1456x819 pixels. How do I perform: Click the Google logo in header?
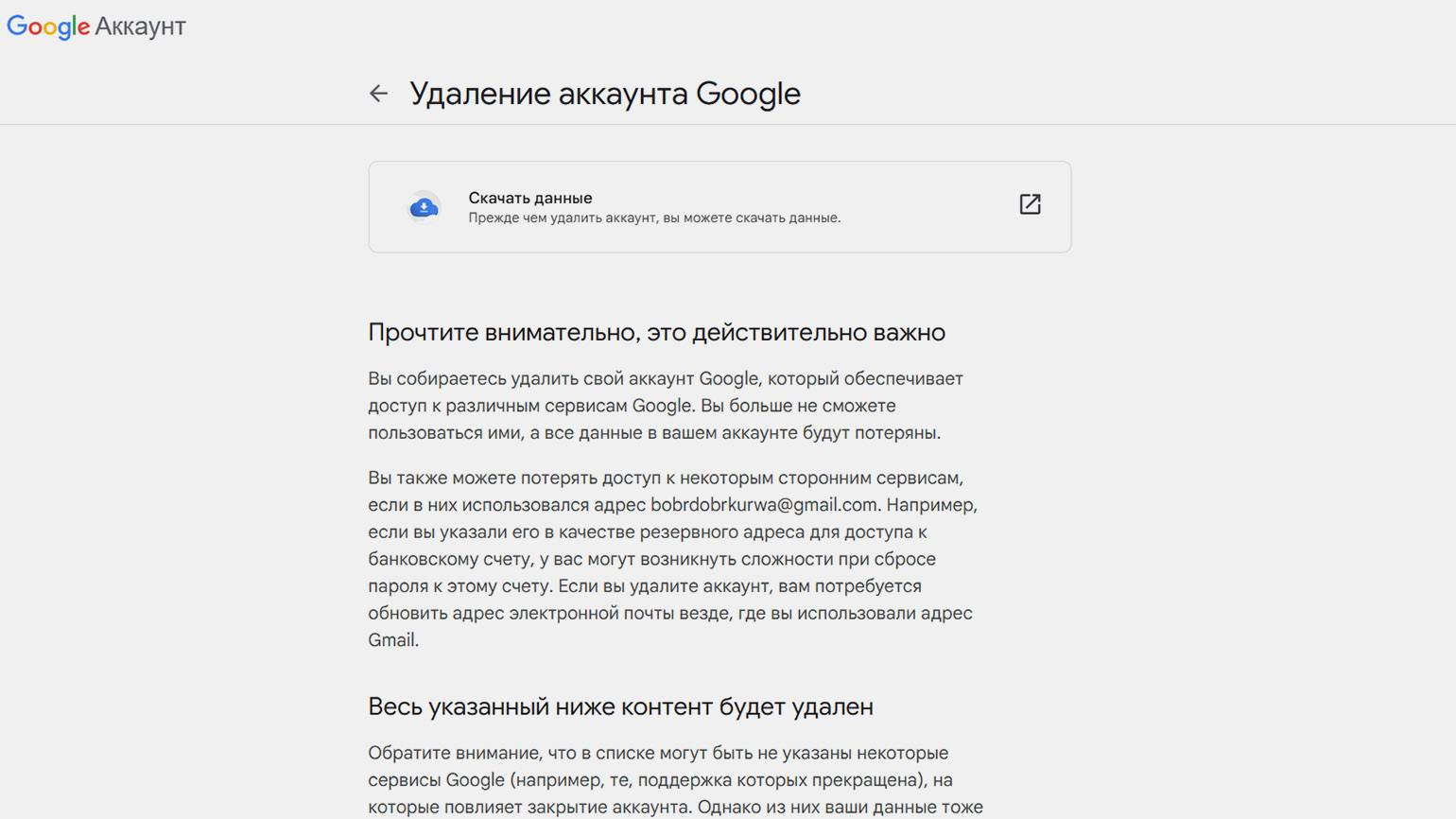click(x=48, y=27)
